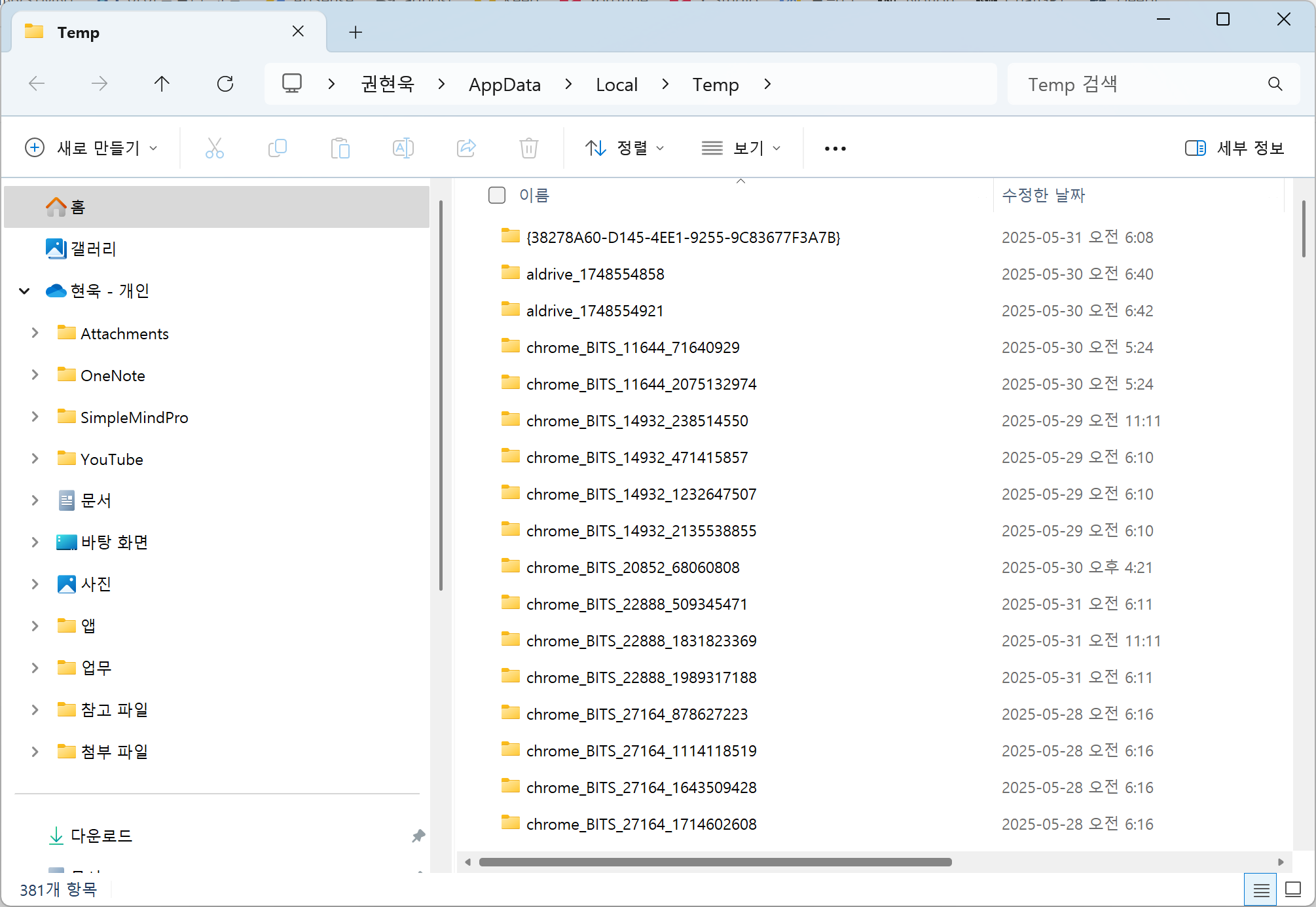Go up one folder level
The height and width of the screenshot is (907, 1316).
(162, 84)
